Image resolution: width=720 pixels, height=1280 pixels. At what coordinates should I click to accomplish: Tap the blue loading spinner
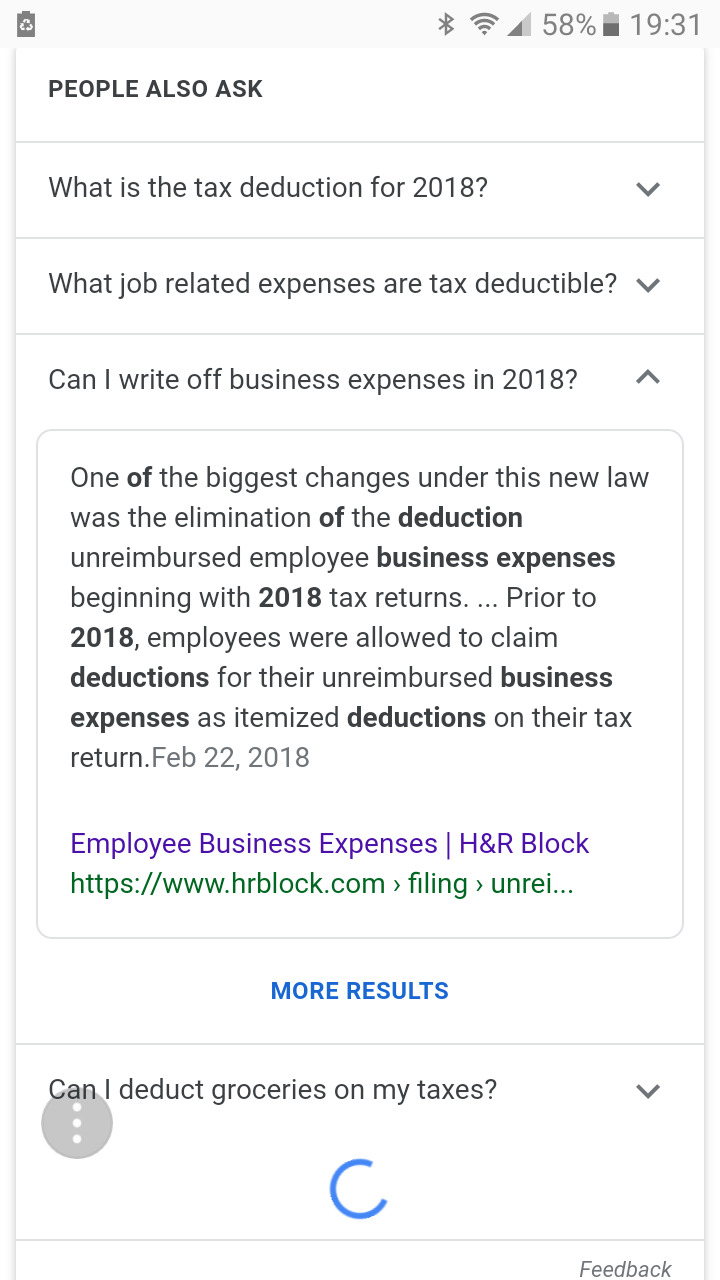click(x=359, y=1188)
